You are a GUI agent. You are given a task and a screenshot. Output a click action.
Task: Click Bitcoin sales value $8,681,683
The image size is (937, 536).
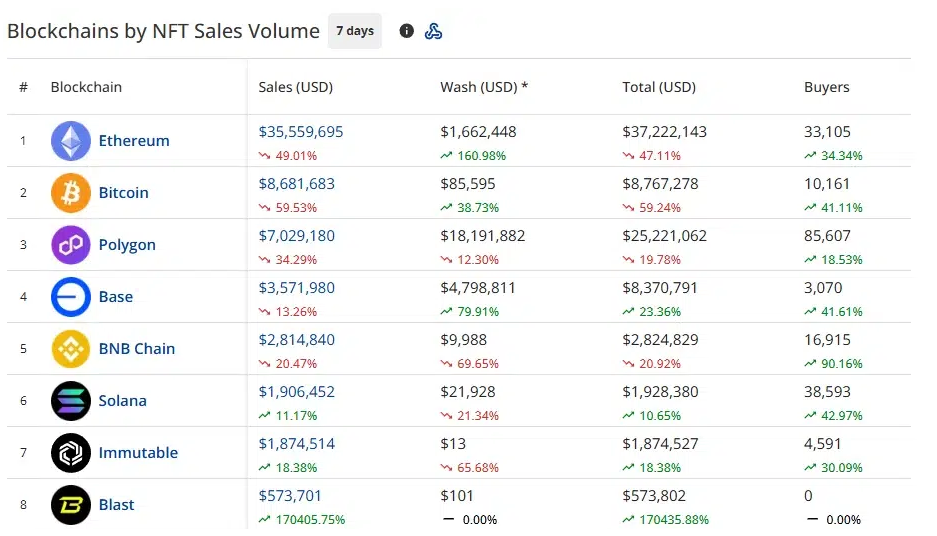296,184
